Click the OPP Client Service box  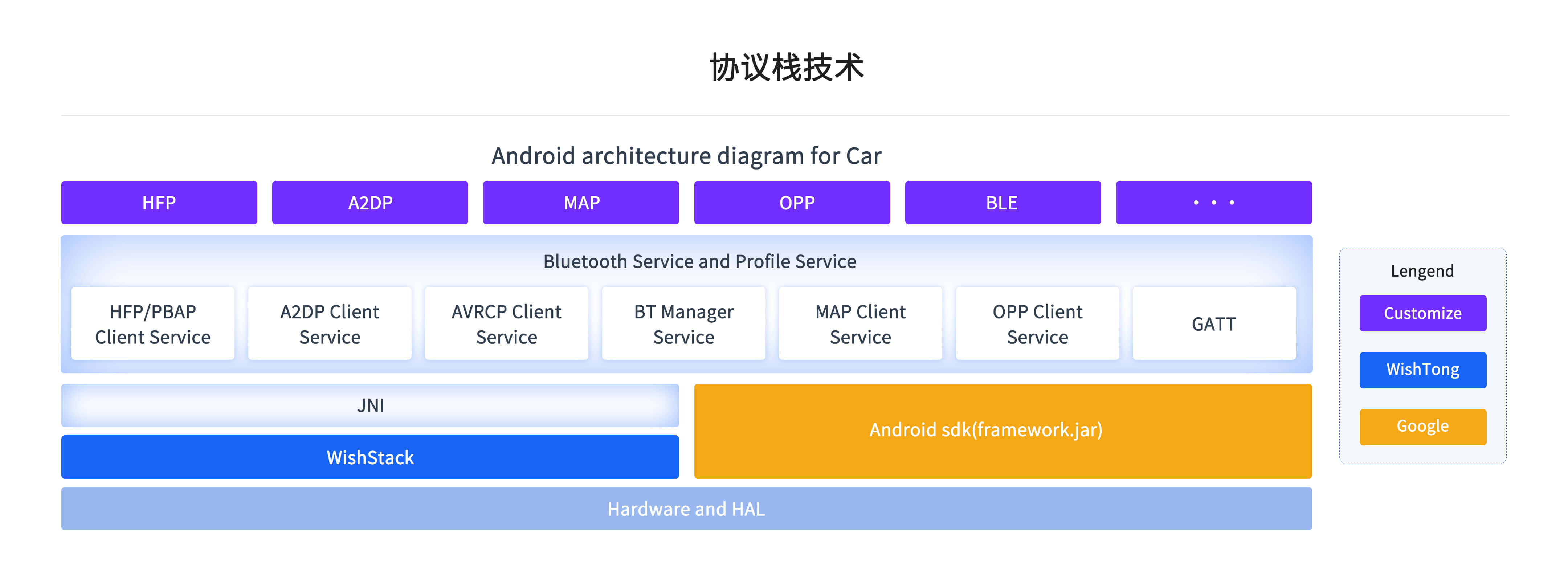coord(1037,324)
